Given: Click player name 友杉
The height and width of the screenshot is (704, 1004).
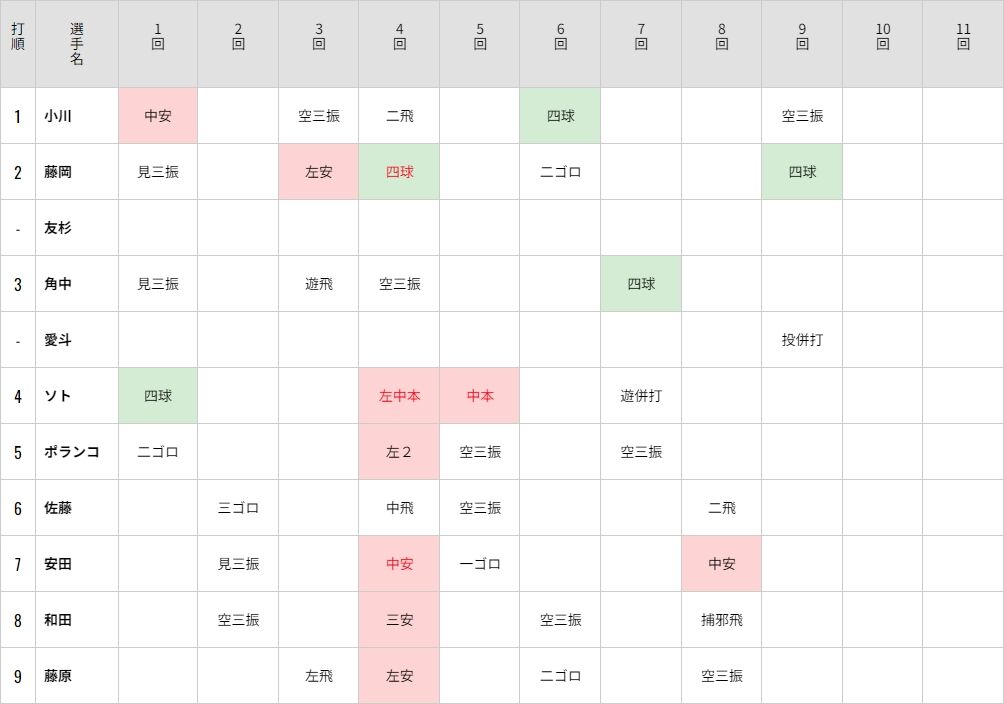Looking at the screenshot, I should pos(58,228).
